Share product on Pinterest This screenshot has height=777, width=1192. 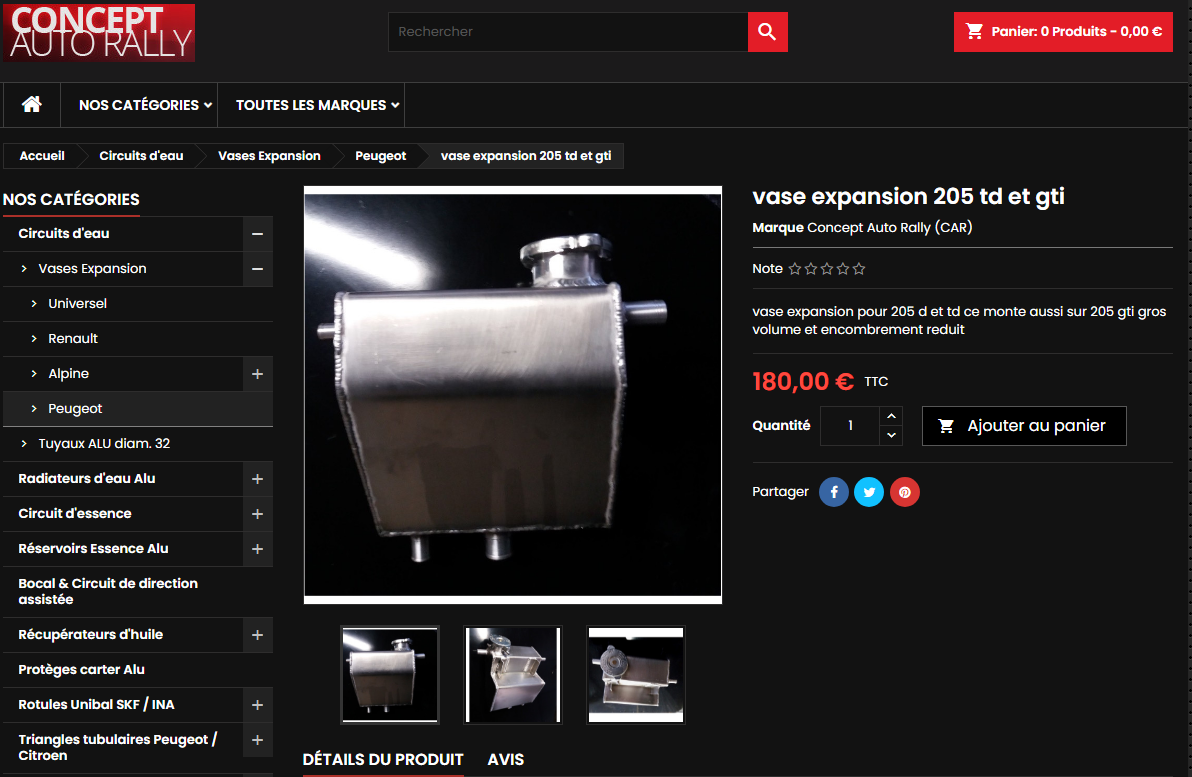coord(904,492)
